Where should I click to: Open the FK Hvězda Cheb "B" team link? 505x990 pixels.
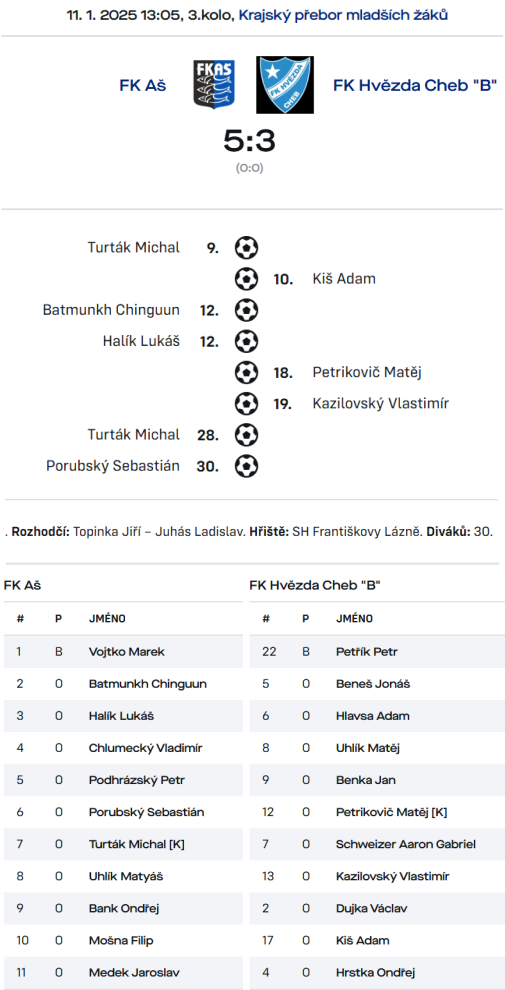pyautogui.click(x=415, y=85)
